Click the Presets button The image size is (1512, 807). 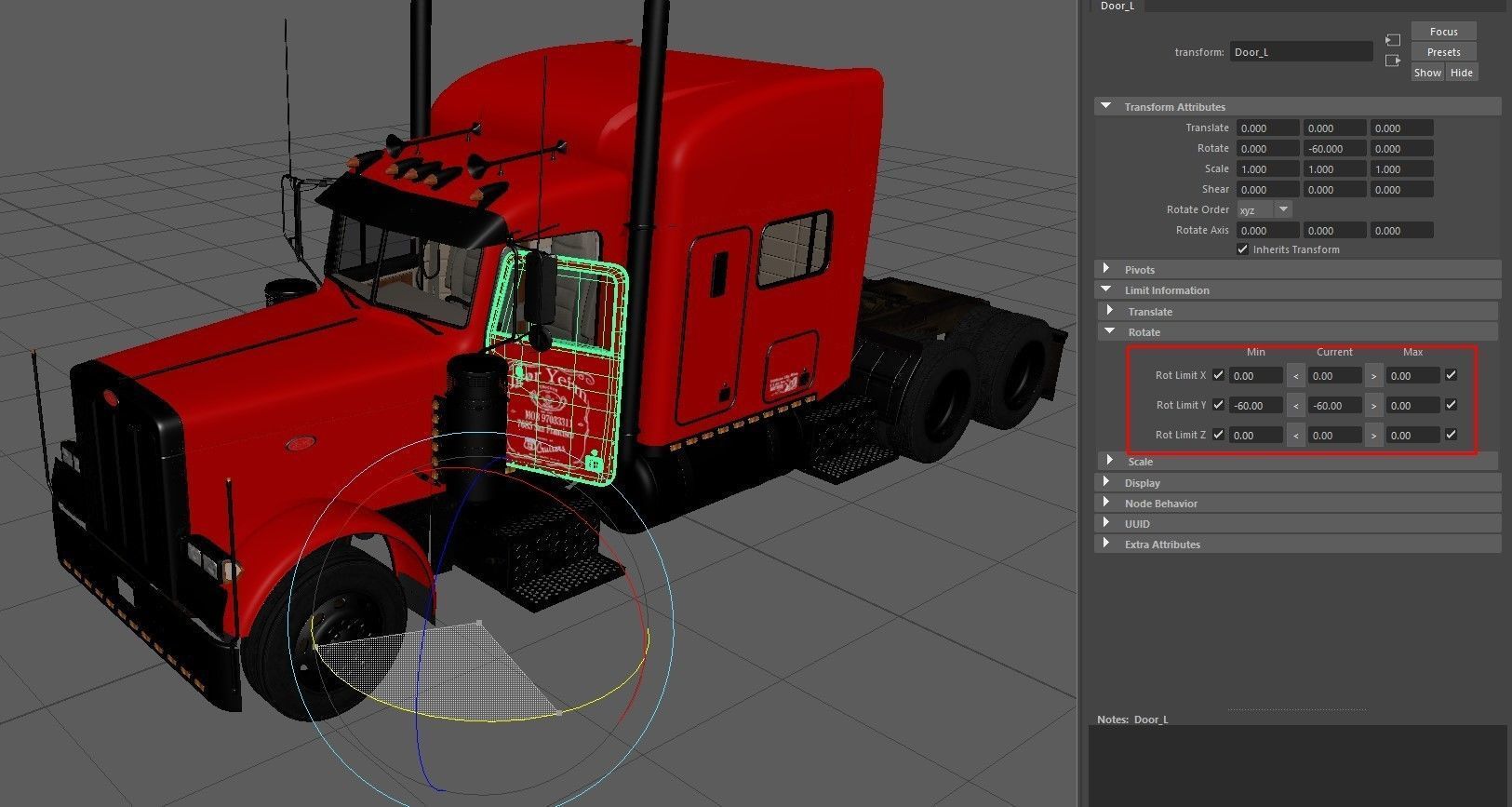[1443, 52]
